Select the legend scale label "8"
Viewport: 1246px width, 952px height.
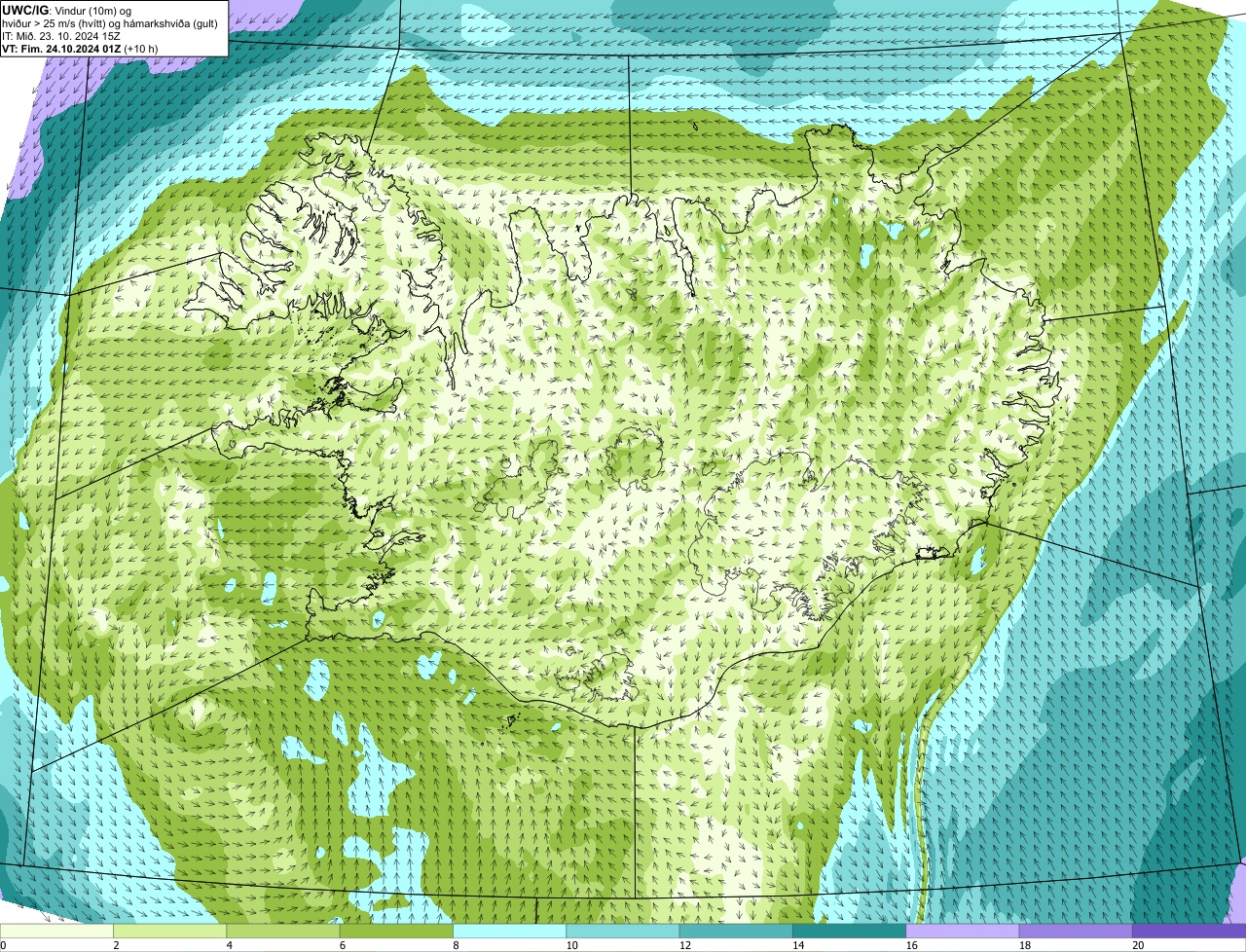[456, 945]
